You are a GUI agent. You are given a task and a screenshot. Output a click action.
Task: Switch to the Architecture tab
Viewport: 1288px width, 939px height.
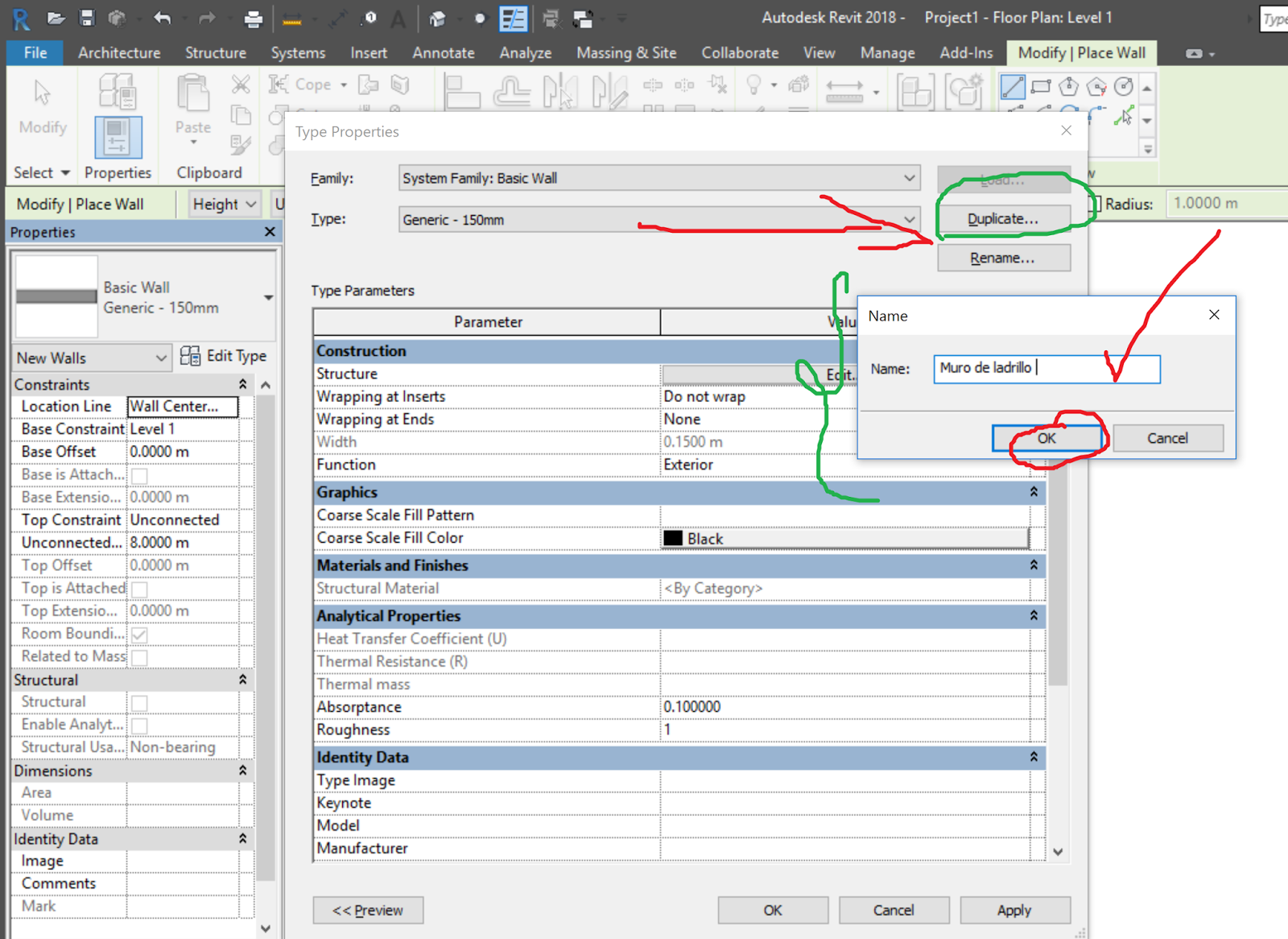(x=119, y=52)
